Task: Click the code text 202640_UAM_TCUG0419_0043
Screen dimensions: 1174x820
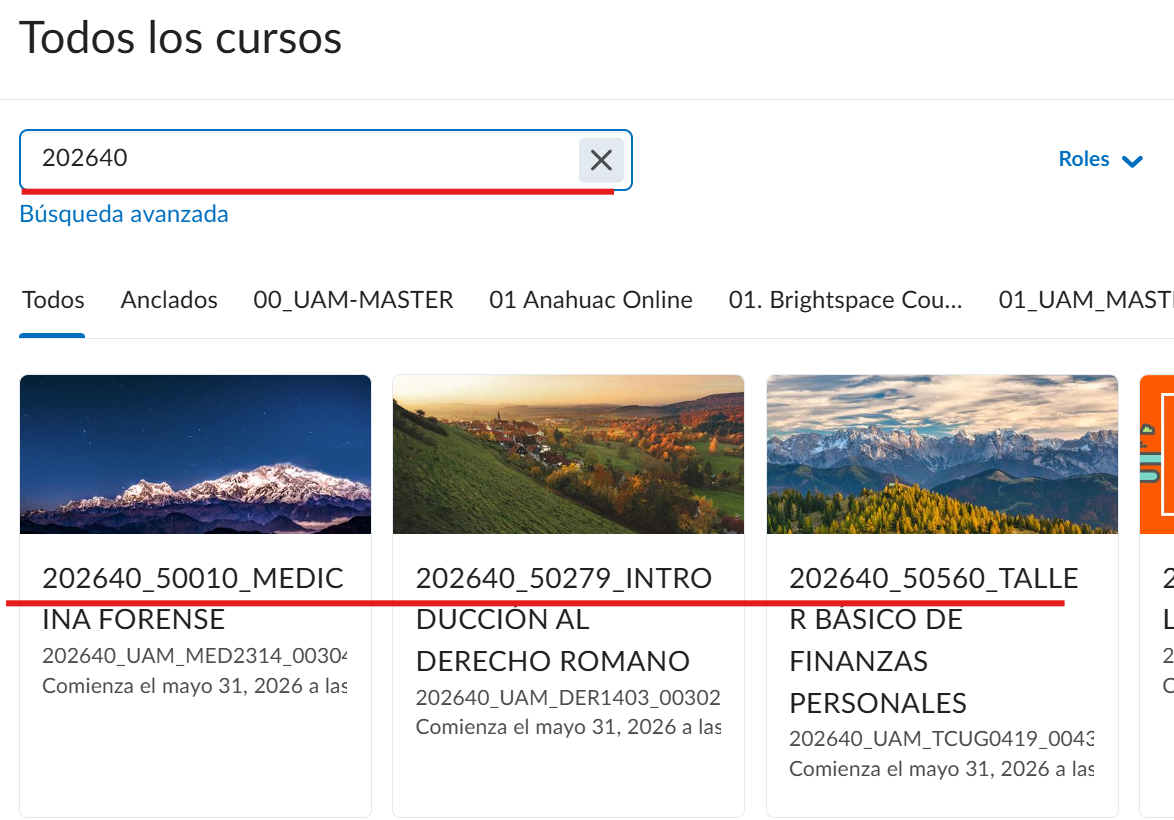Action: click(x=941, y=739)
